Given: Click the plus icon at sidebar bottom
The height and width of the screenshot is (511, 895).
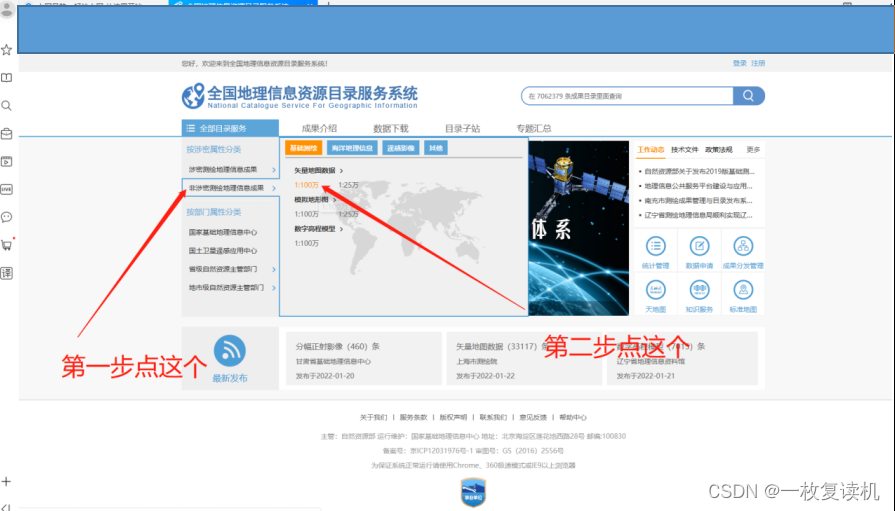Looking at the screenshot, I should pos(7,481).
